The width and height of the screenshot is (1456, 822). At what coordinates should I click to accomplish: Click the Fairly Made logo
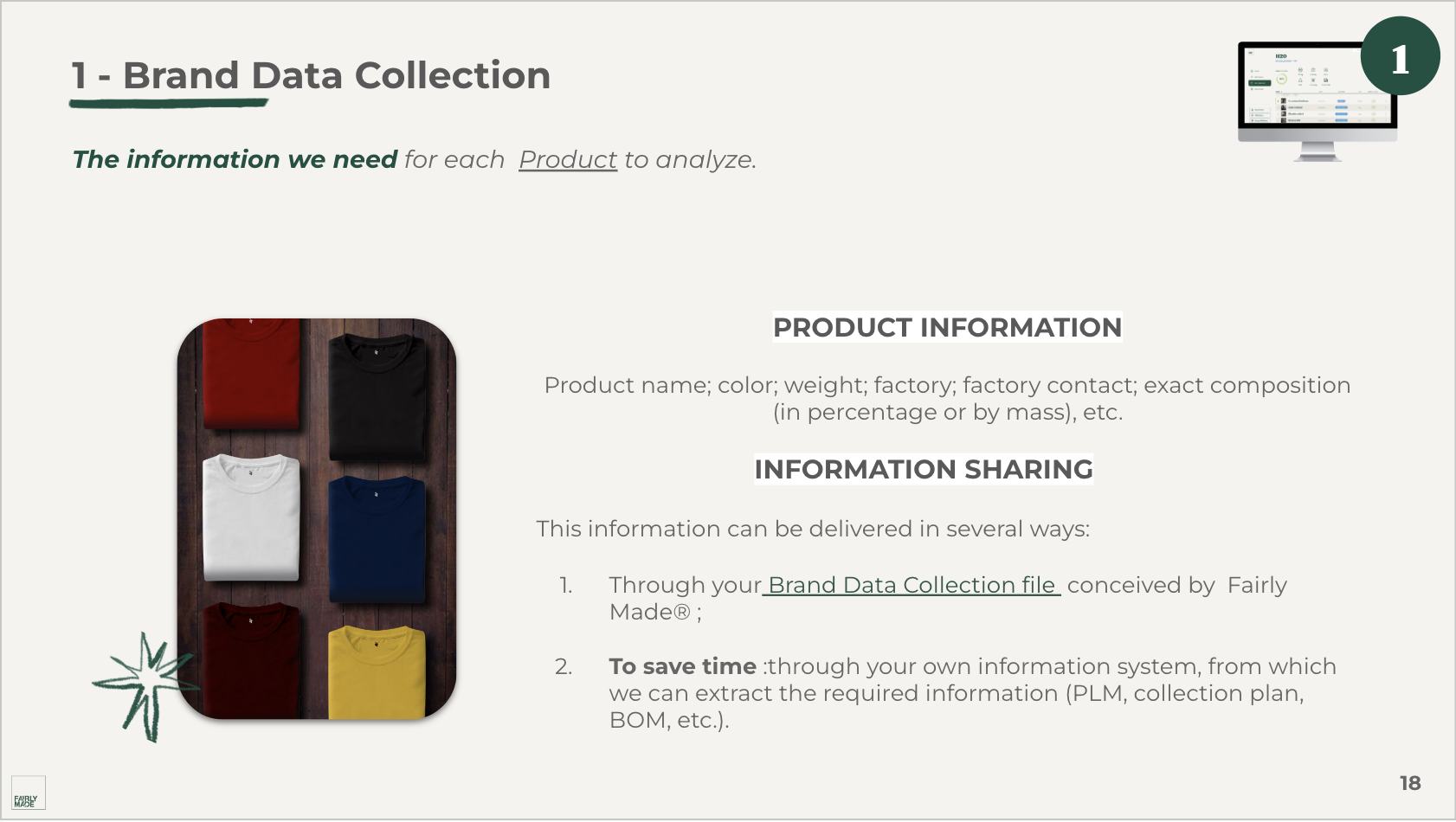(28, 793)
